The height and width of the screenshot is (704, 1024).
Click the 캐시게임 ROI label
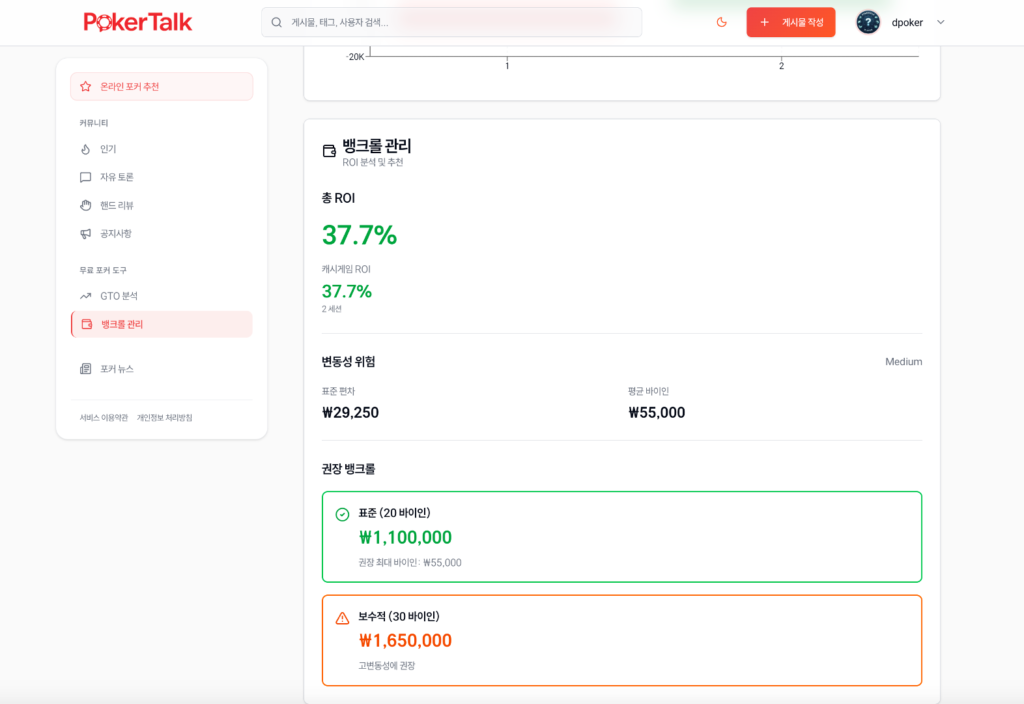[x=346, y=269]
